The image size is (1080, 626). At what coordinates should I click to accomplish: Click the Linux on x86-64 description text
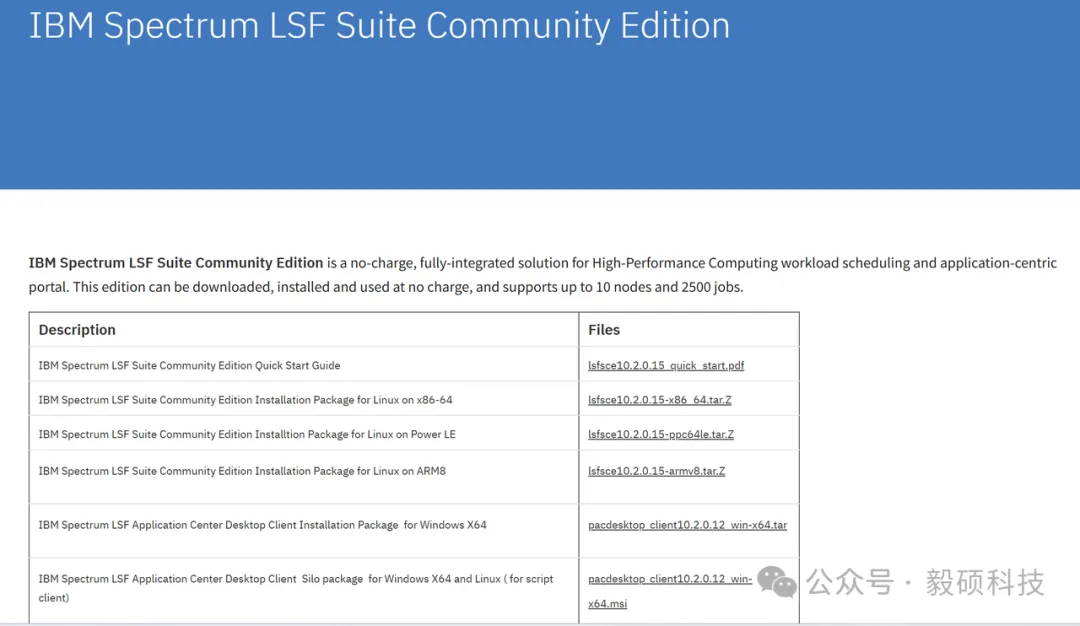coord(245,400)
